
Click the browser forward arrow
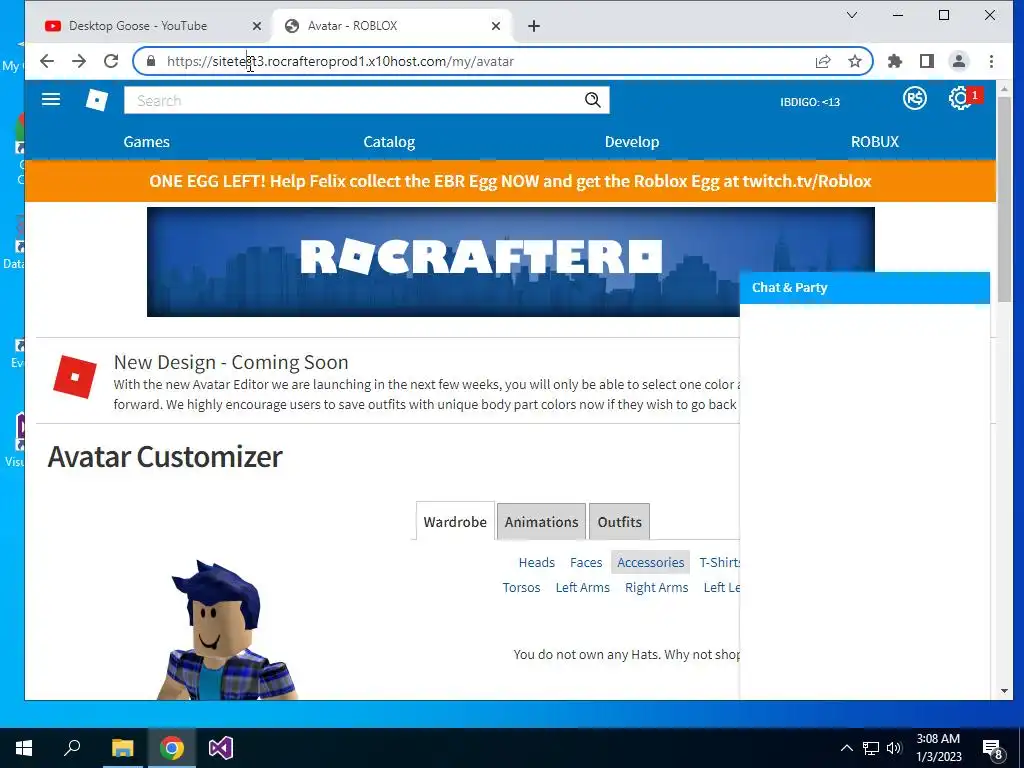pyautogui.click(x=79, y=61)
